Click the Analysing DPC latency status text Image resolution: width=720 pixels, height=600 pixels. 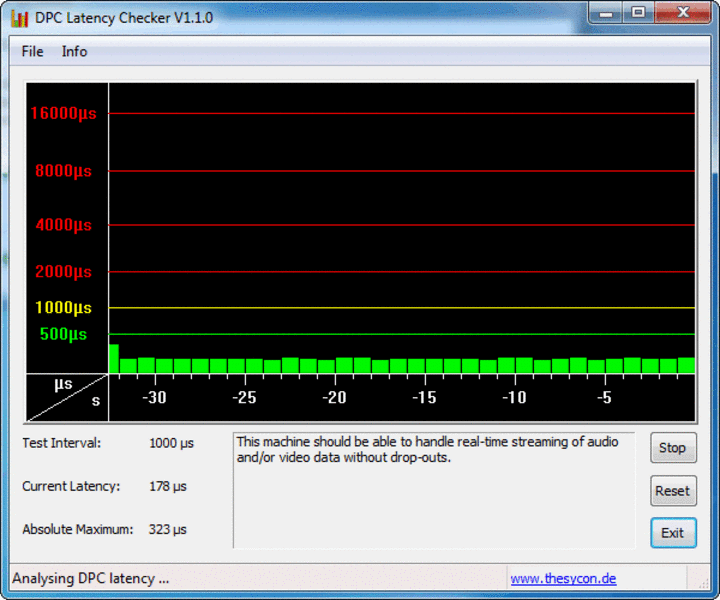(x=90, y=578)
